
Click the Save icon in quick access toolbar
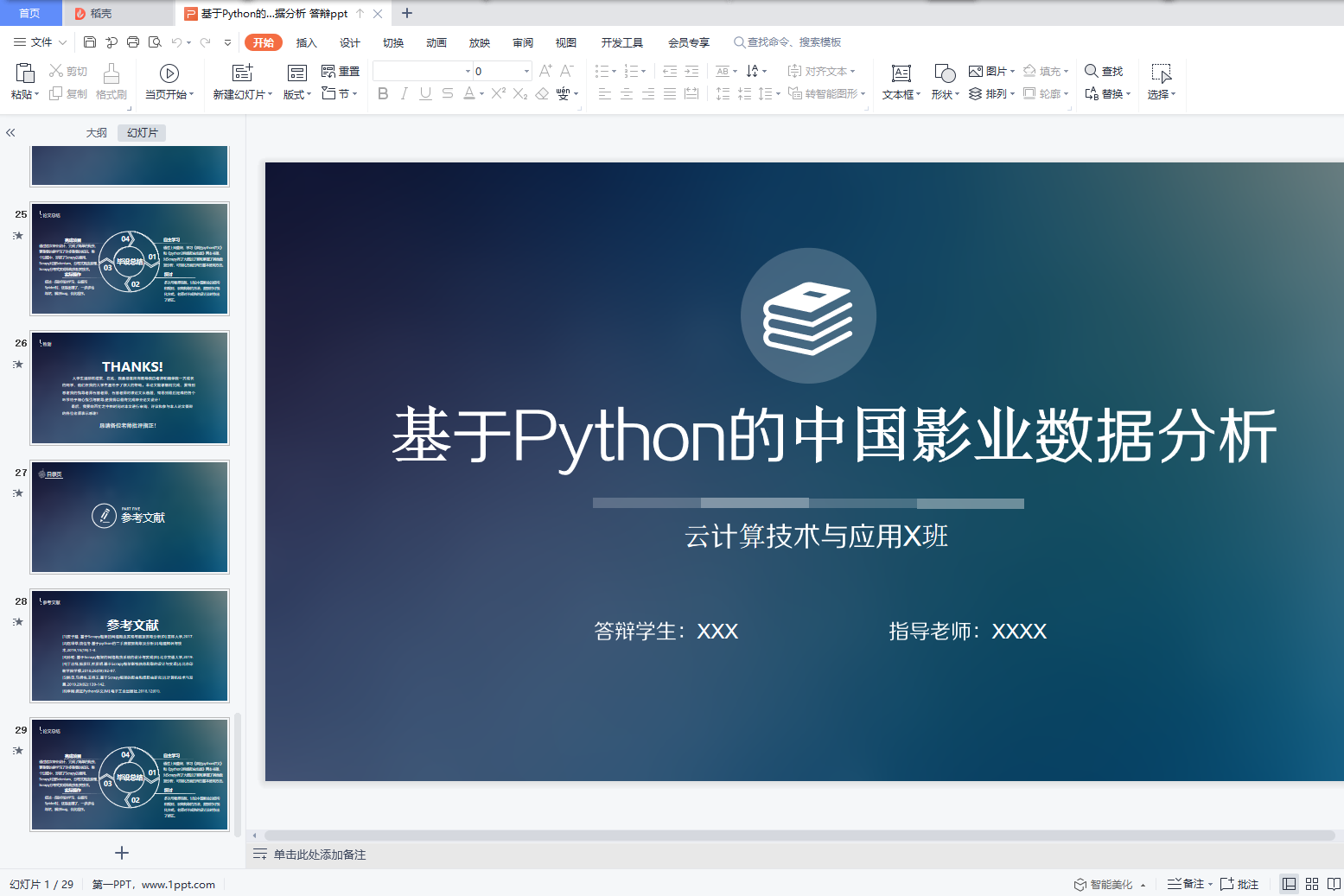[x=90, y=42]
